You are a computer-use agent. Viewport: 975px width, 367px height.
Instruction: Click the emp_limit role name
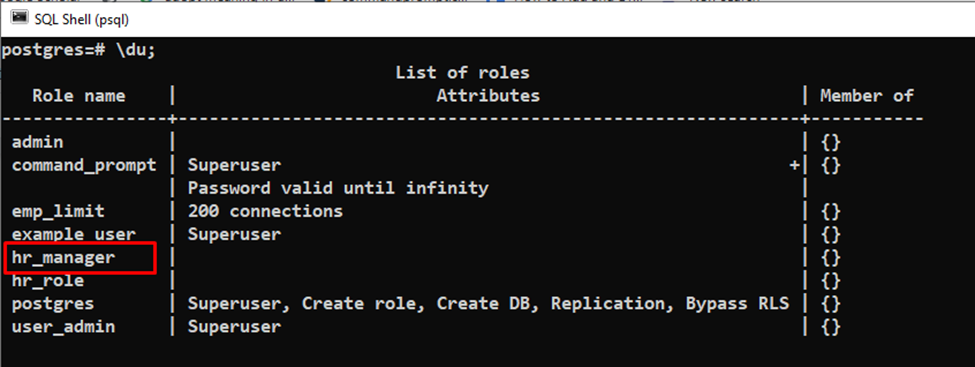[58, 211]
